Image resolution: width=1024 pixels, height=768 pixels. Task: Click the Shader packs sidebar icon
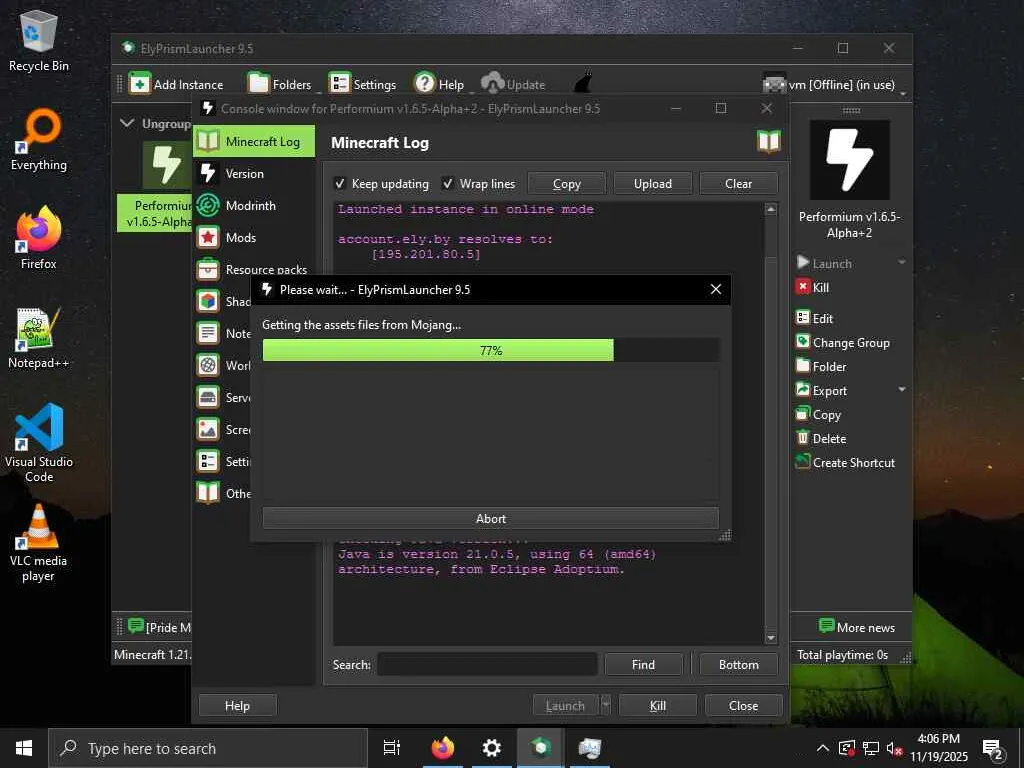208,301
